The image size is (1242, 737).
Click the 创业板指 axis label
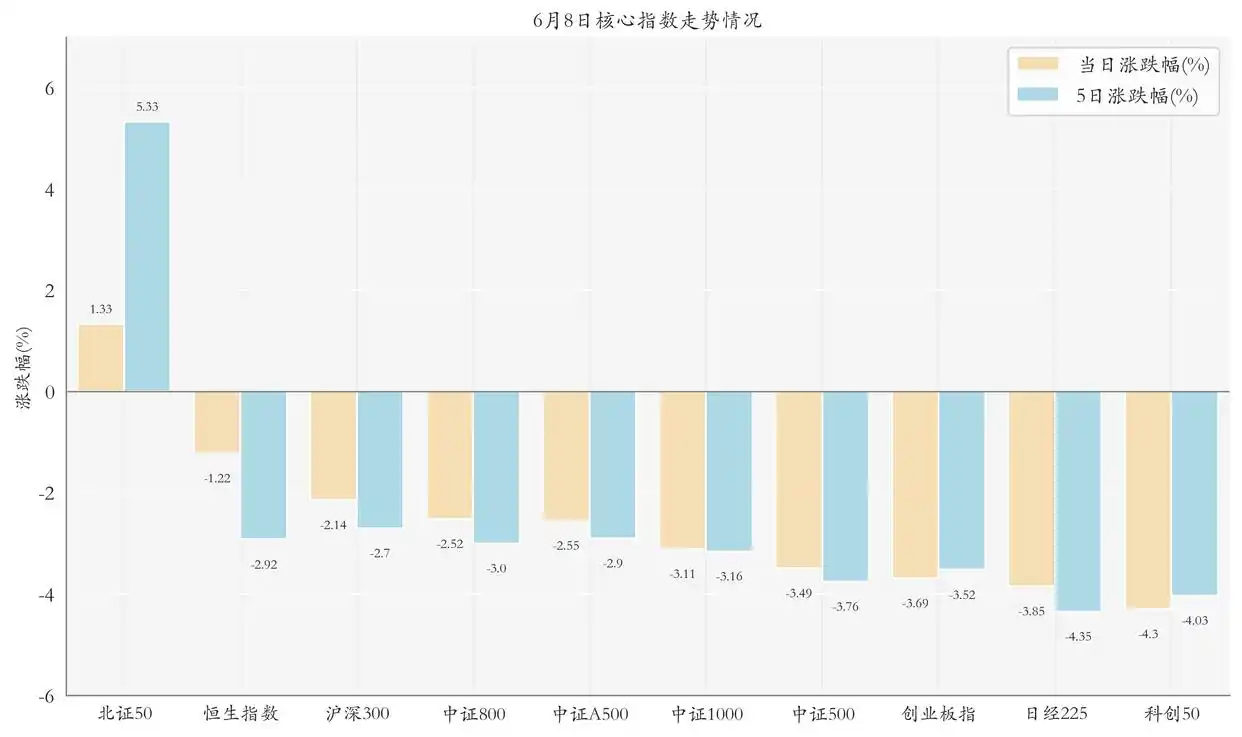click(939, 714)
